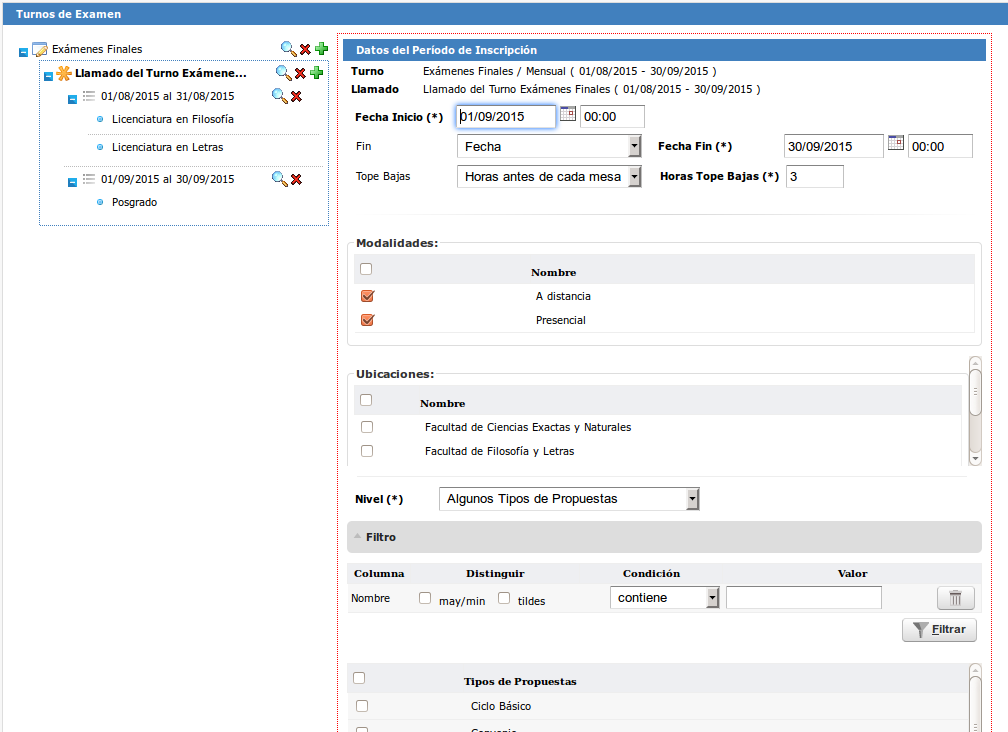
Task: Collapse the 01/08/2015 al 31/08/2015 node
Action: (73, 99)
